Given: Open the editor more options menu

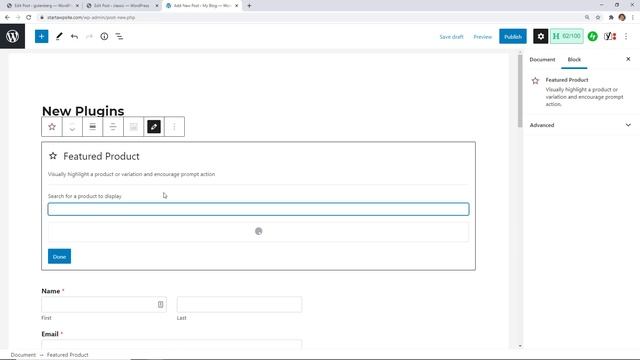Looking at the screenshot, I should point(626,36).
